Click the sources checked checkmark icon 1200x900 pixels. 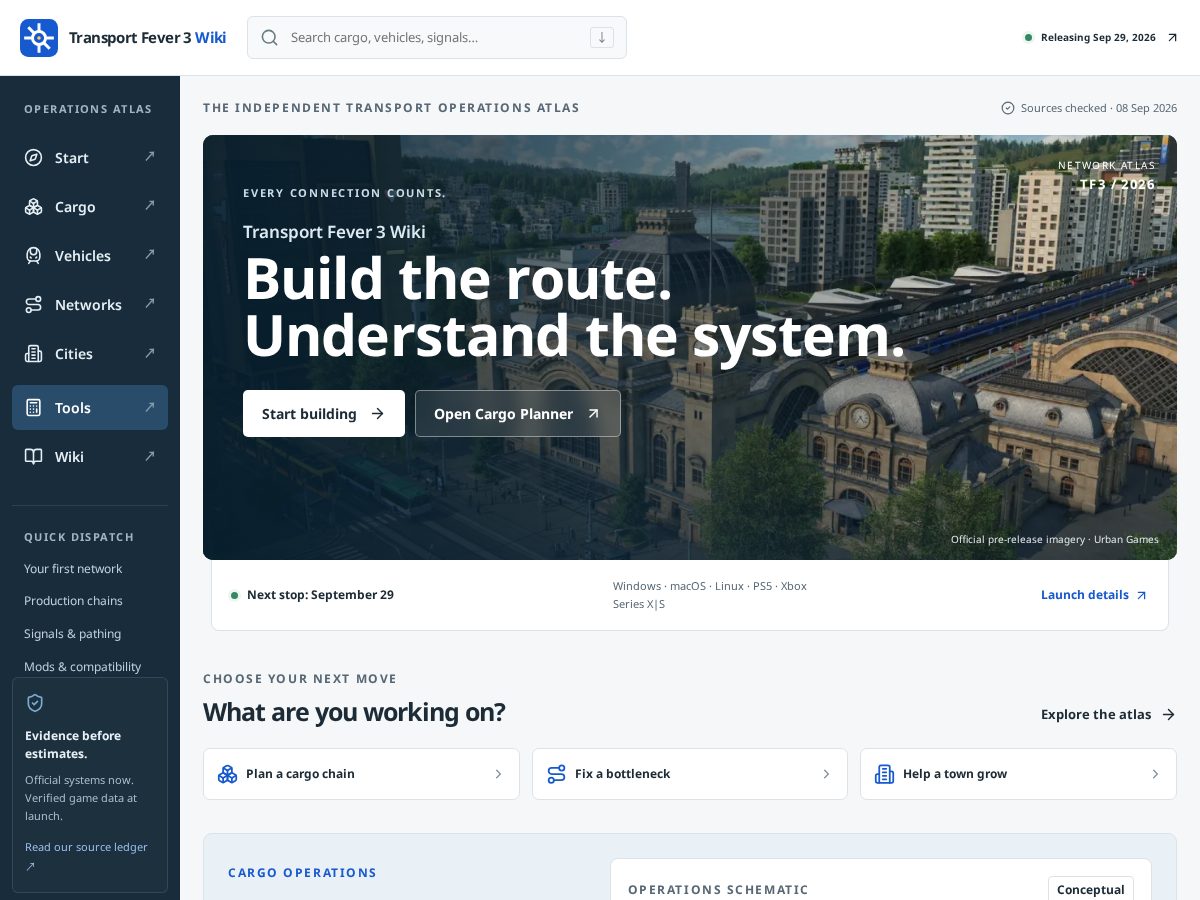[x=1008, y=108]
